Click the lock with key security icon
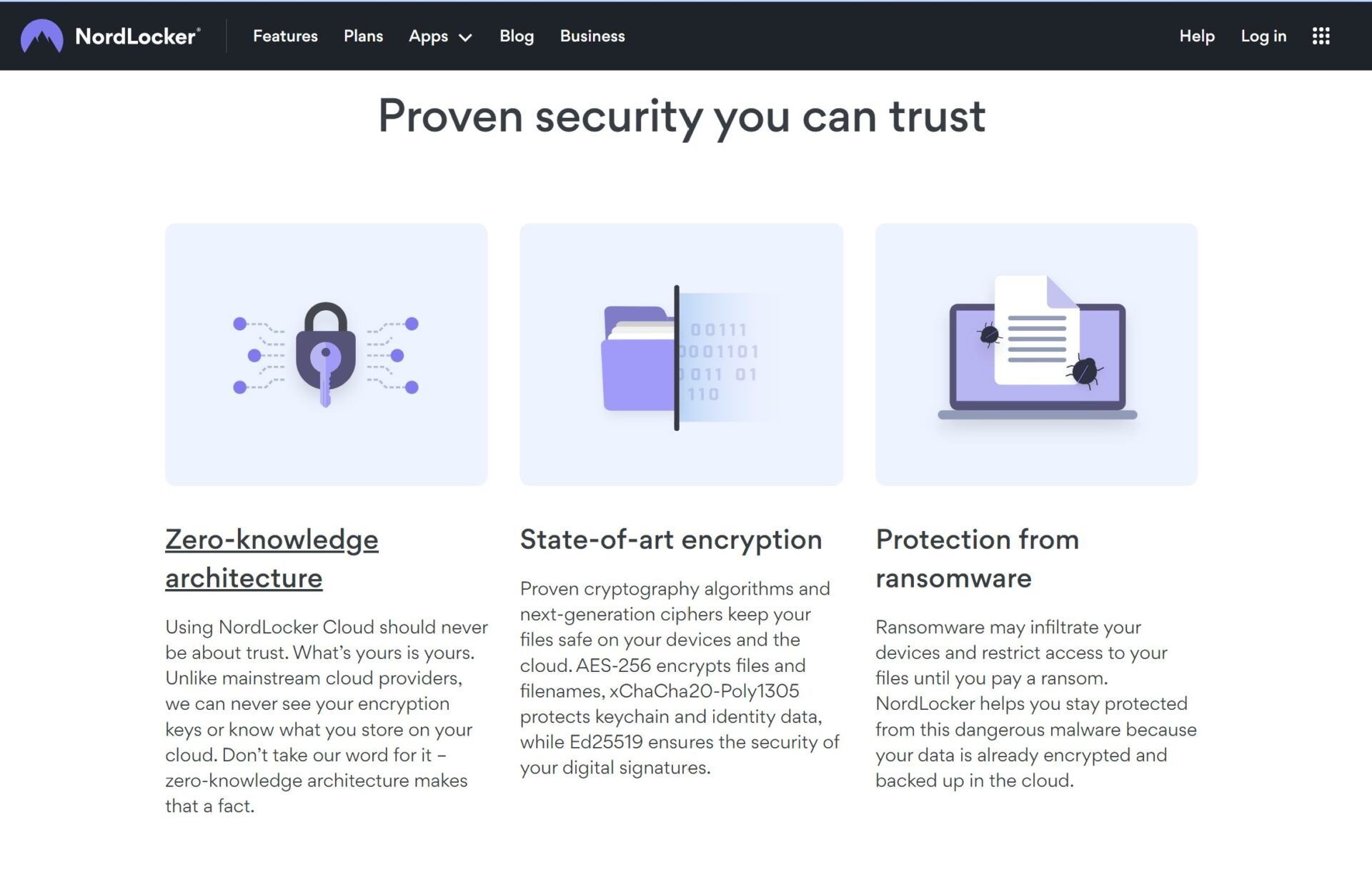This screenshot has width=1372, height=875. coord(327,355)
